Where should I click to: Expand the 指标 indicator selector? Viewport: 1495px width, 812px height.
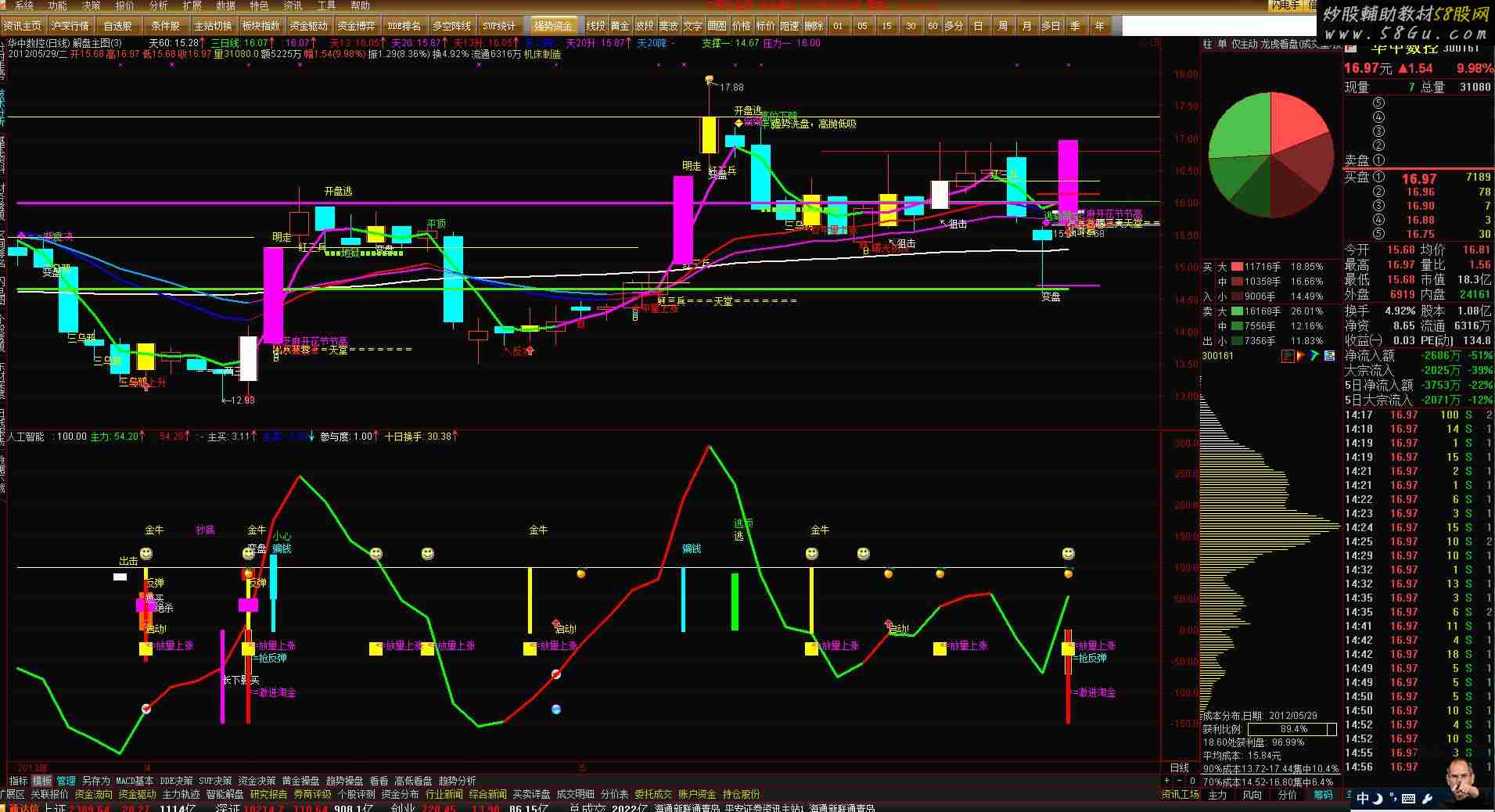click(x=18, y=781)
